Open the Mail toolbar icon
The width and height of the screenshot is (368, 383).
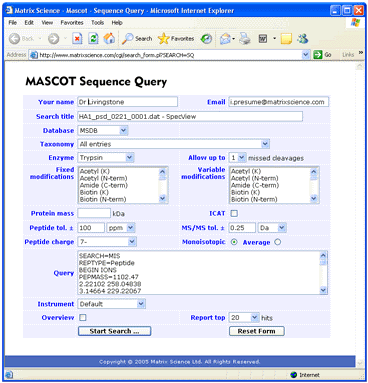225,39
